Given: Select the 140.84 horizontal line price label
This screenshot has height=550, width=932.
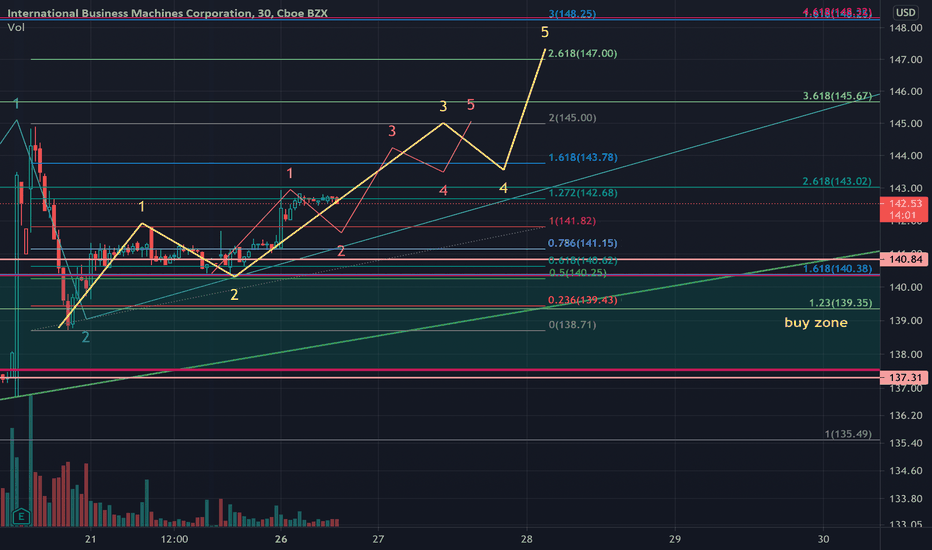Looking at the screenshot, I should (903, 259).
